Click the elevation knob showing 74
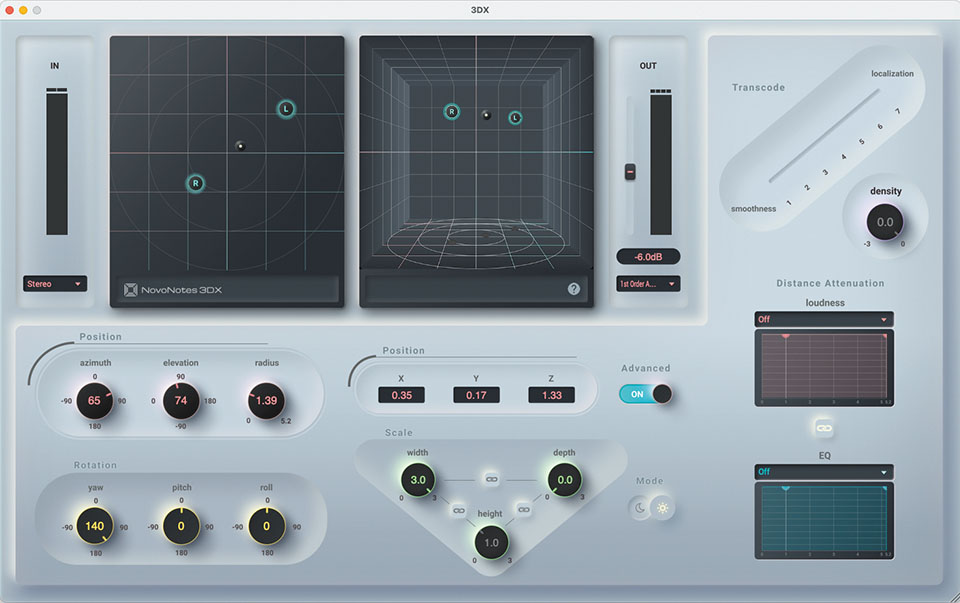960x603 pixels. click(181, 400)
